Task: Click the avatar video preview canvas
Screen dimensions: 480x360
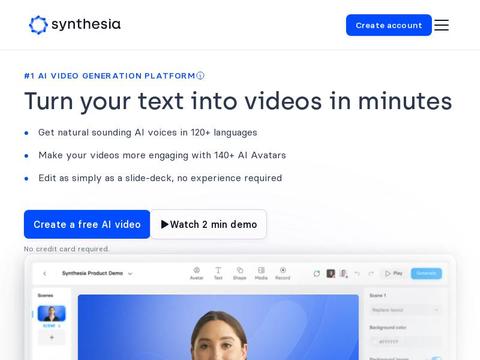Action: pyautogui.click(x=218, y=327)
